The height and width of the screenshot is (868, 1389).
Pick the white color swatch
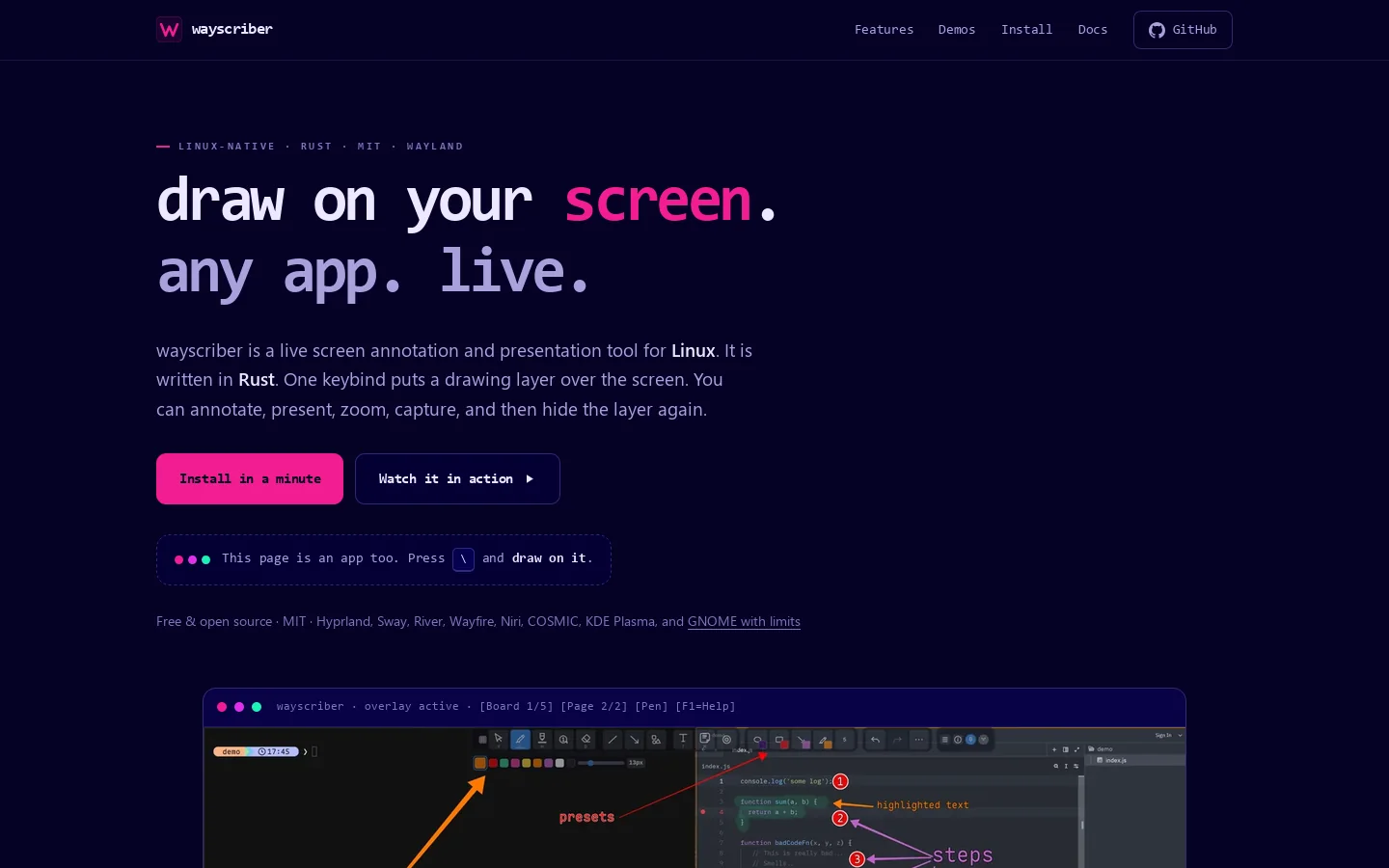(x=559, y=763)
